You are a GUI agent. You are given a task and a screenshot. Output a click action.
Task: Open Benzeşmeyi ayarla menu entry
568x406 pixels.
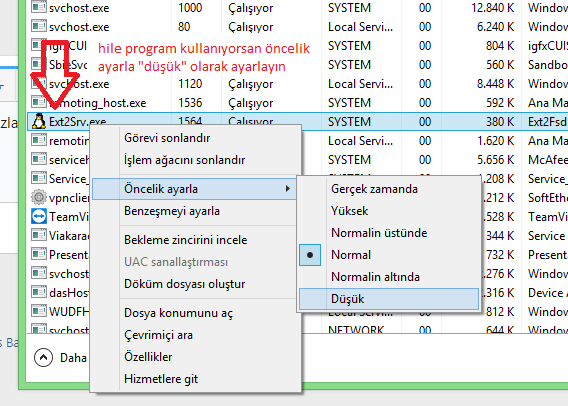pyautogui.click(x=172, y=211)
